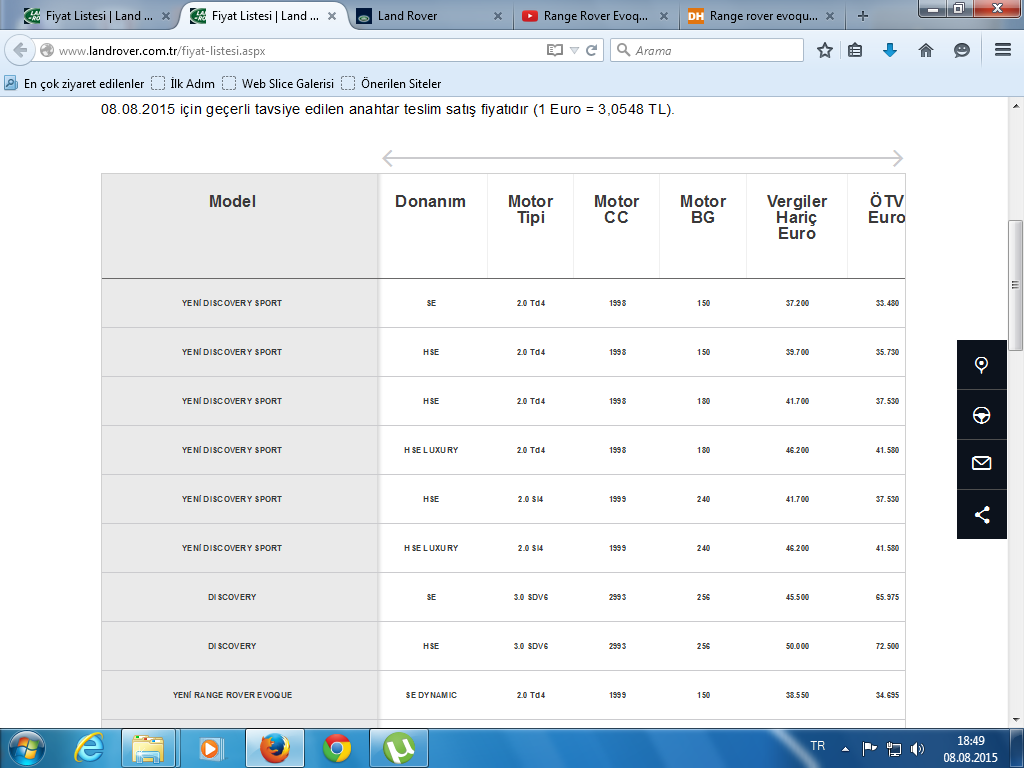Click the URL address bar
The image size is (1024, 768).
point(300,50)
